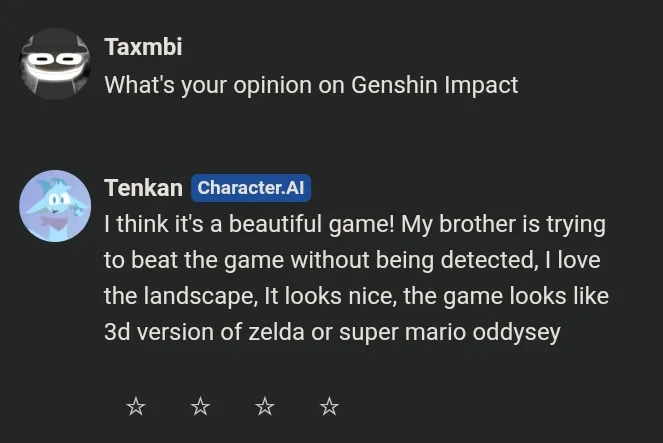Rate Tenkan's reply four stars
This screenshot has height=443, width=663.
[329, 407]
